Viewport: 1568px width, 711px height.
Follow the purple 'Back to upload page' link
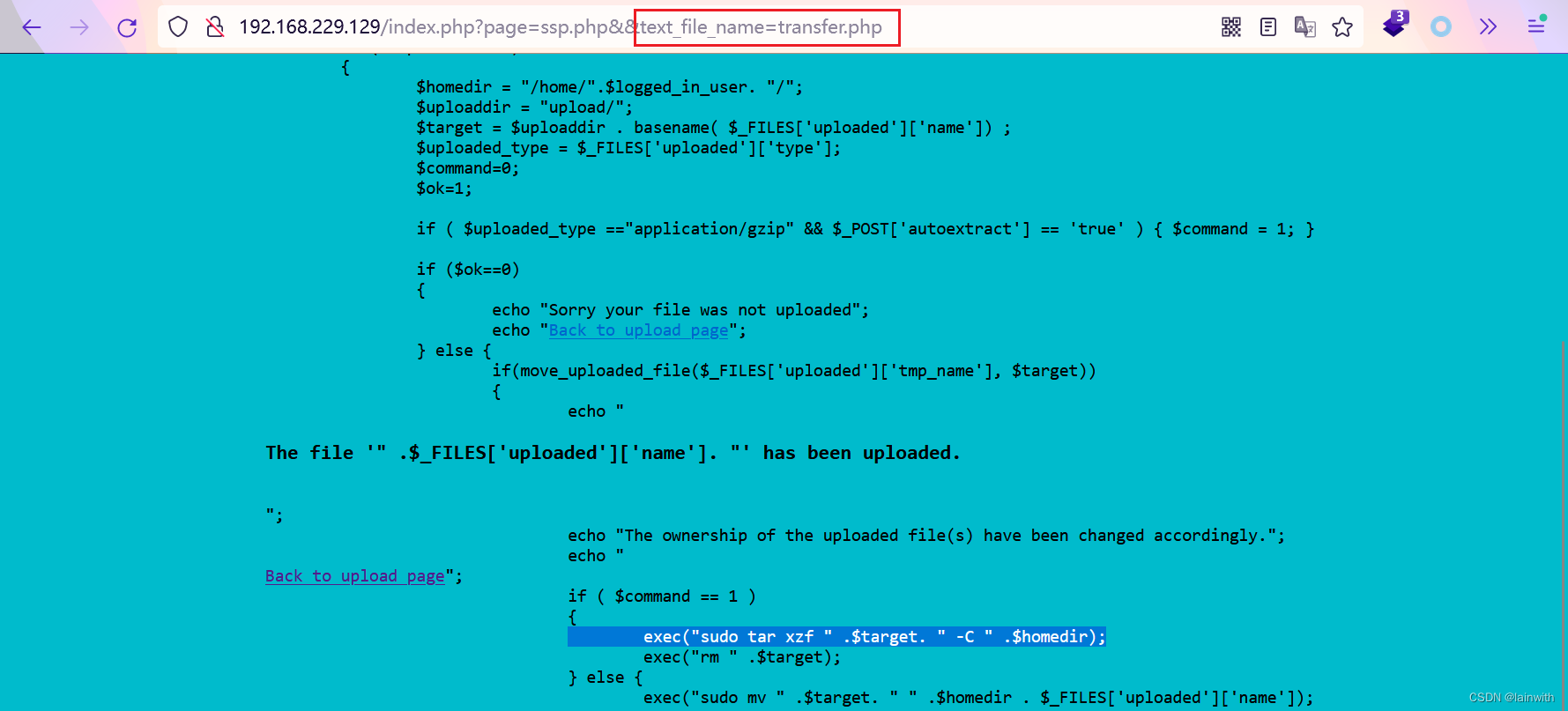click(355, 576)
